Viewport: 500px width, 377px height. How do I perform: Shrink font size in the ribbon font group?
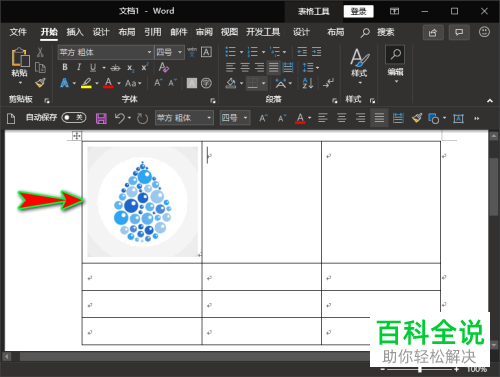tap(172, 83)
